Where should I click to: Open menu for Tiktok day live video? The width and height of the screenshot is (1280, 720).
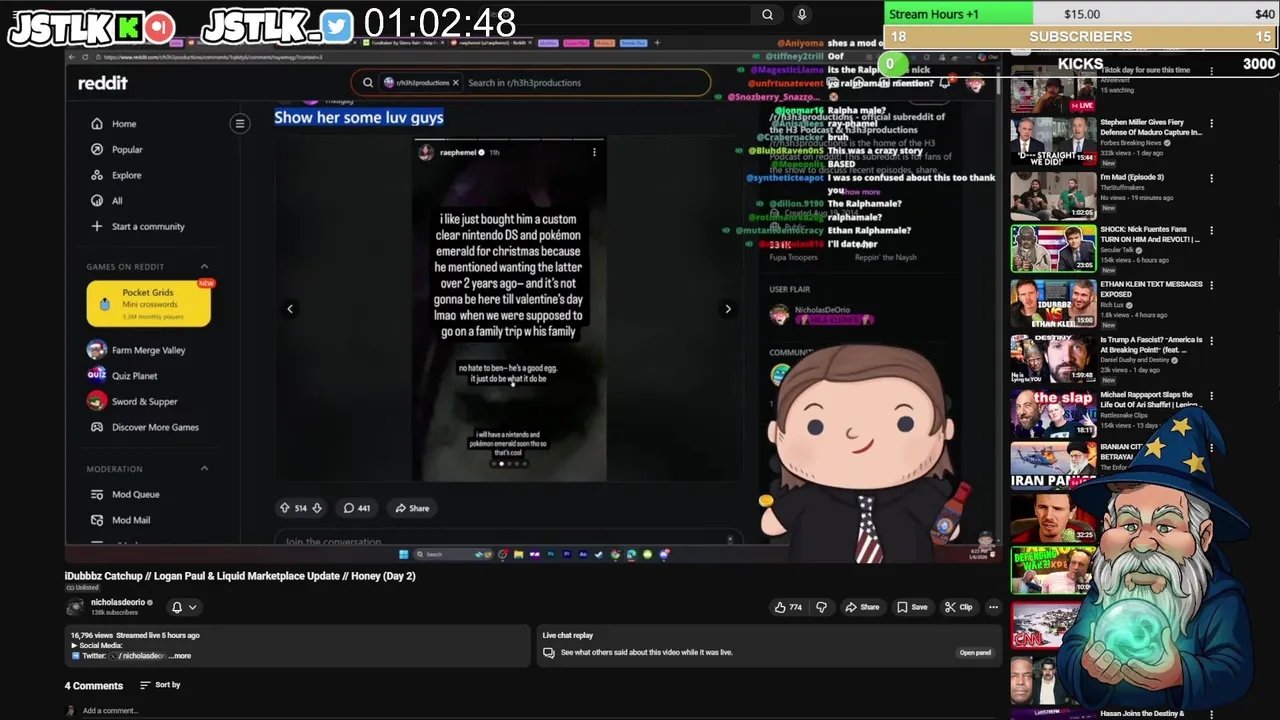tap(1211, 71)
